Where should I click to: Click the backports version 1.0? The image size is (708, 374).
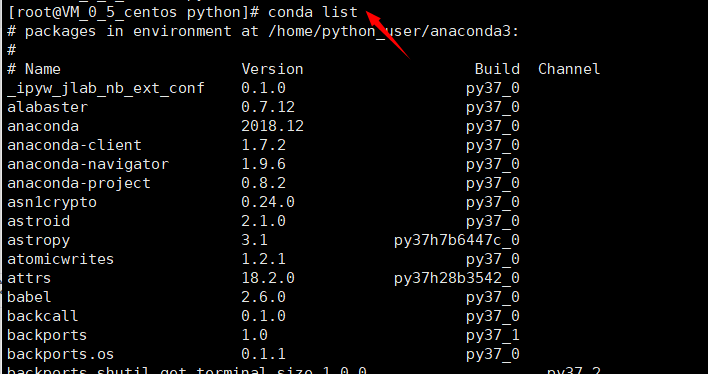pos(254,335)
